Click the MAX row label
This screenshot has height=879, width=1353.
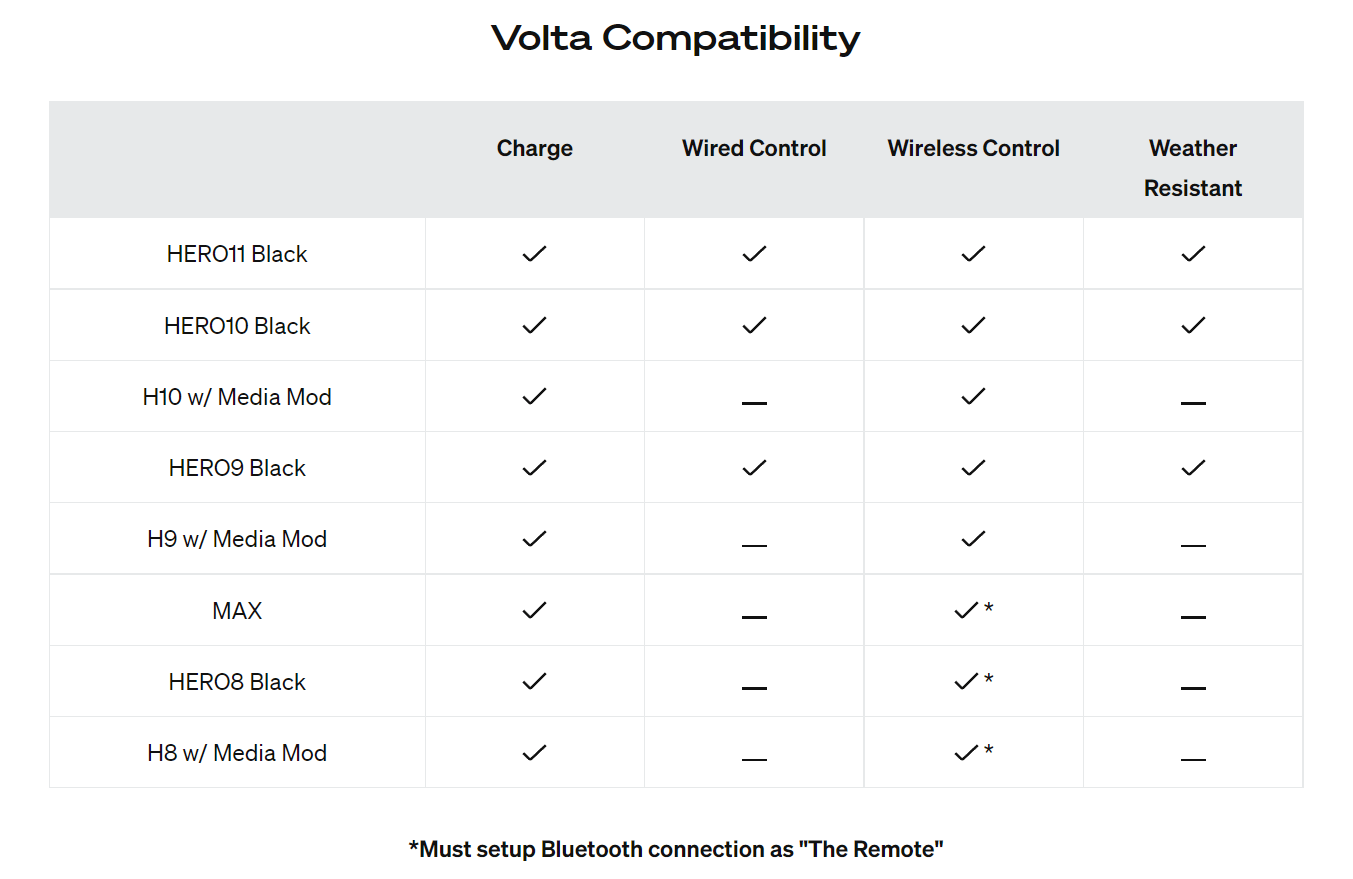pyautogui.click(x=237, y=610)
